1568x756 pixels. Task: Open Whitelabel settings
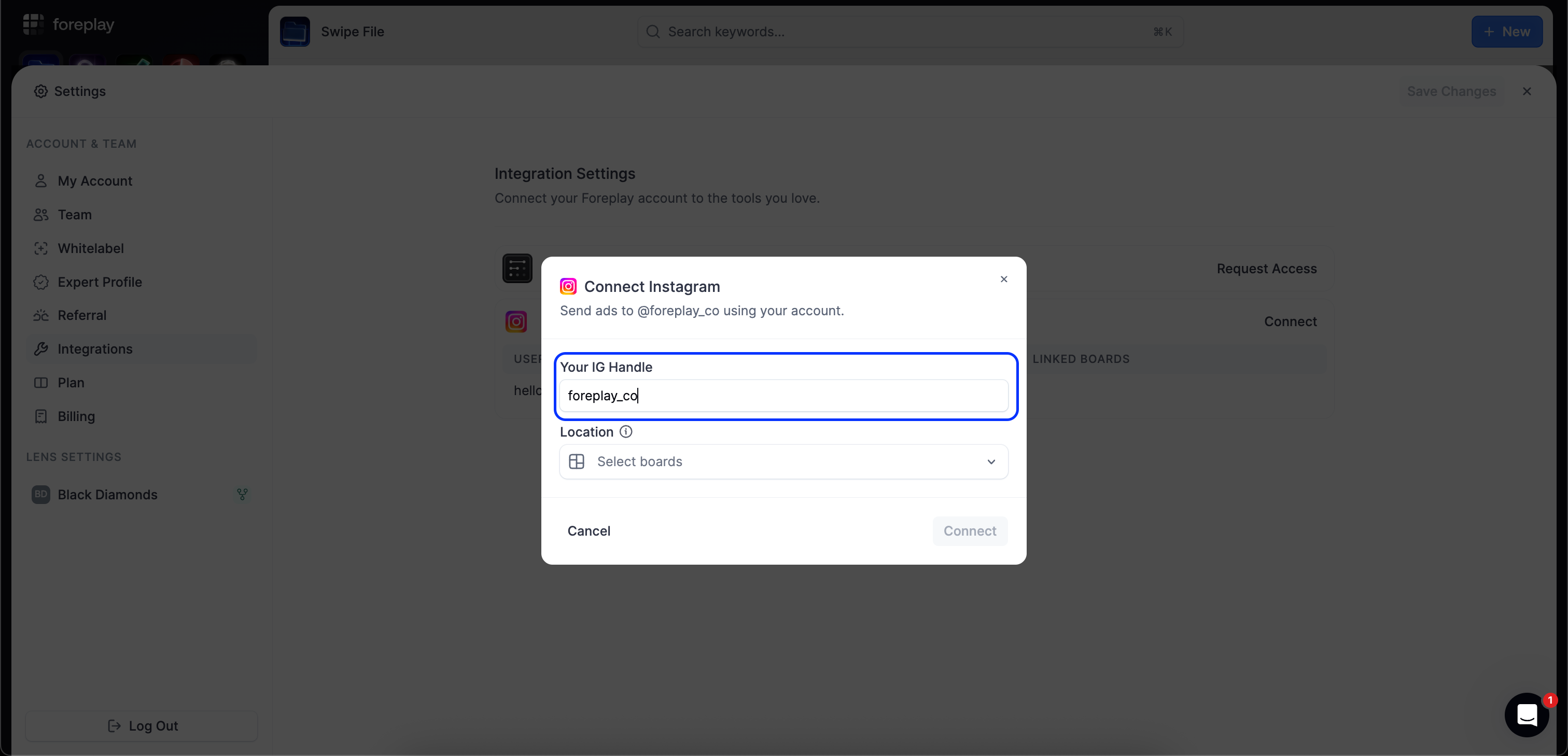tap(141, 248)
